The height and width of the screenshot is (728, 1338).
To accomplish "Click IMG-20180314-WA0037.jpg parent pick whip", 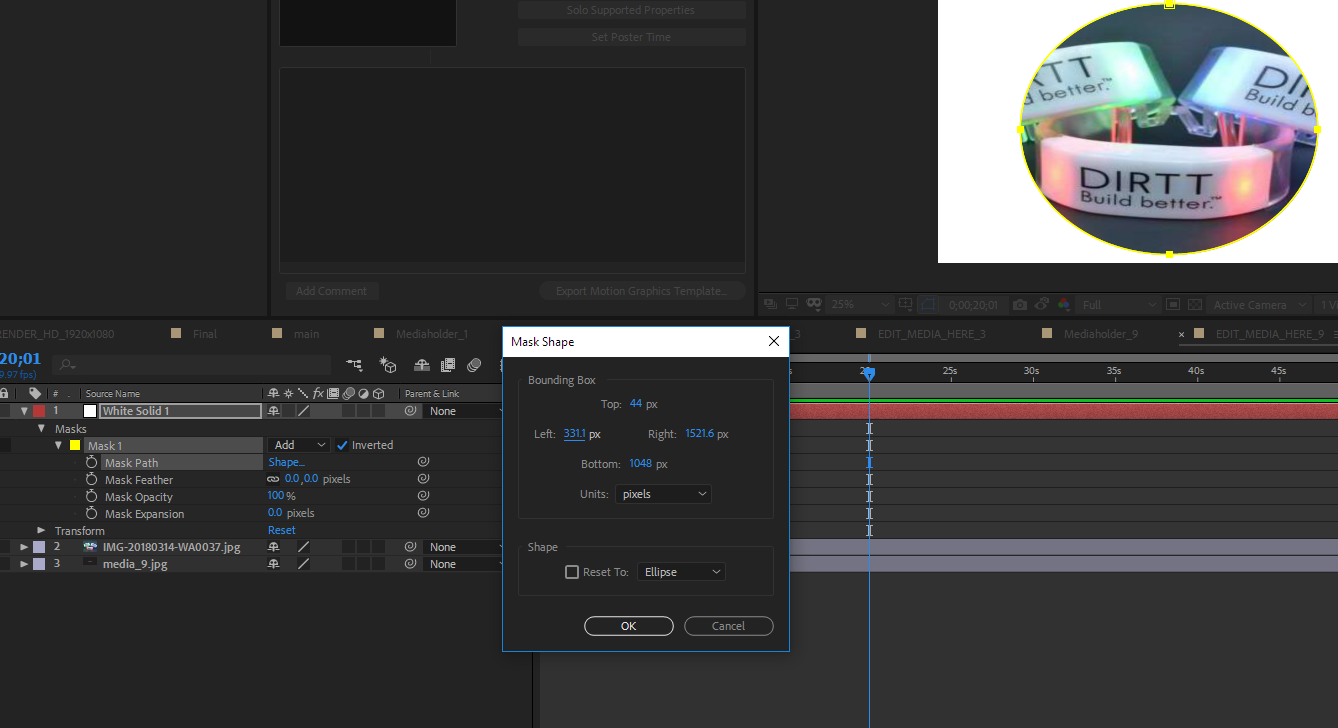I will click(410, 547).
